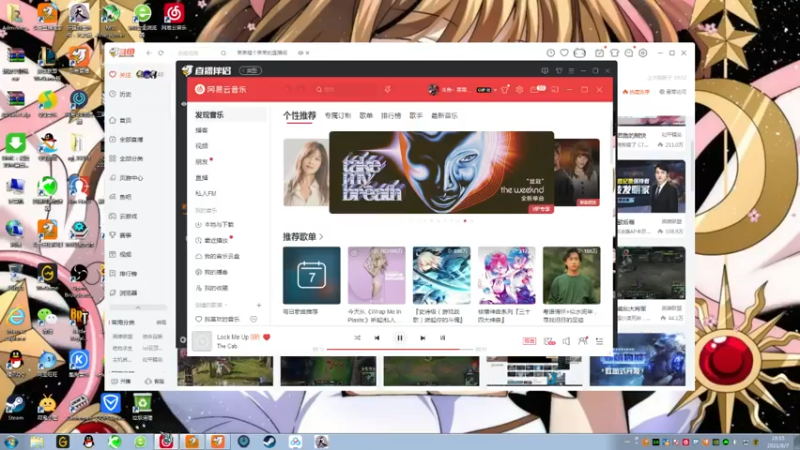Image resolution: width=800 pixels, height=450 pixels.
Task: Click the back button in 直播伴侣 title bar
Action: 251,70
